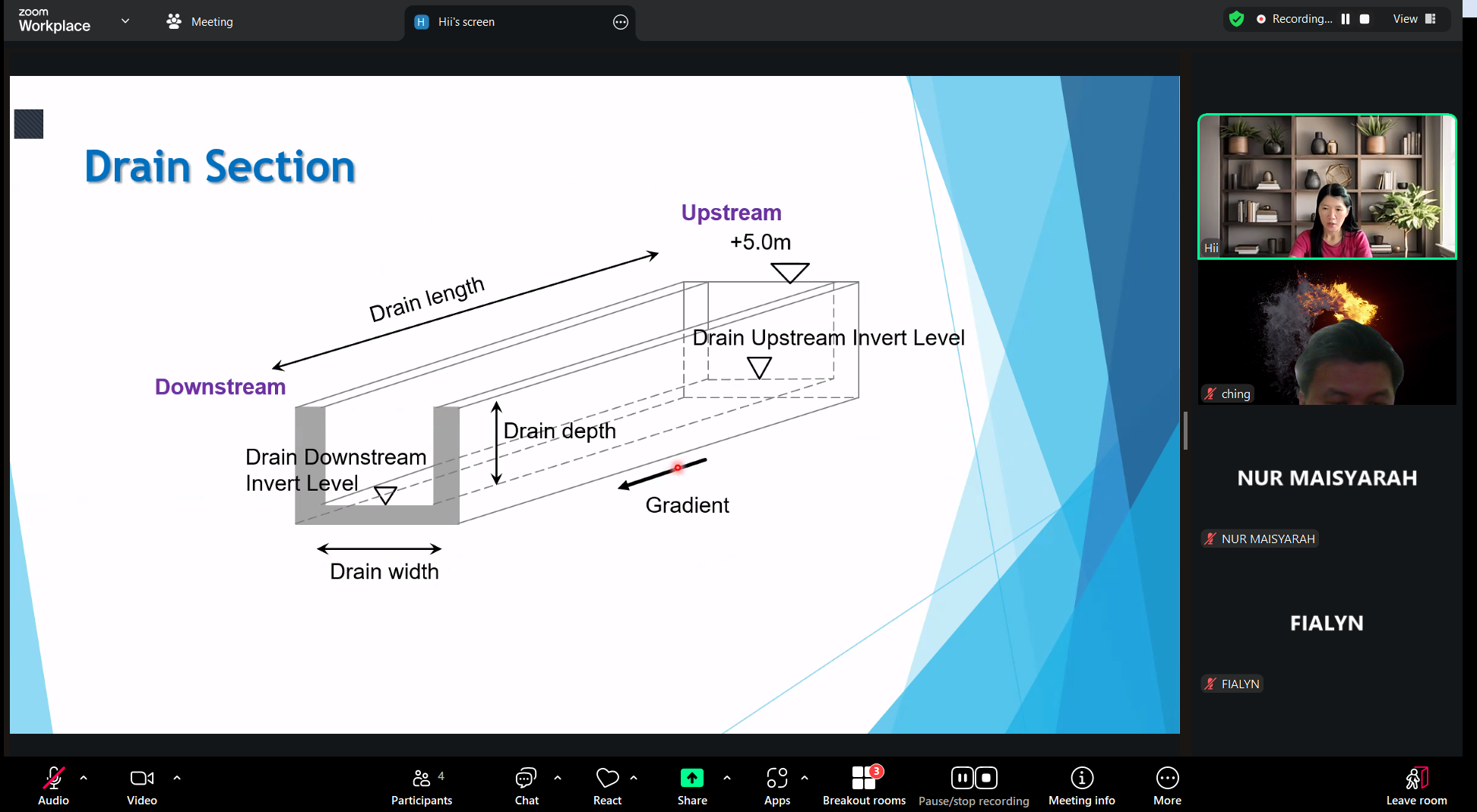Image resolution: width=1477 pixels, height=812 pixels.
Task: Expand share options arrow next to Share
Action: tap(727, 778)
